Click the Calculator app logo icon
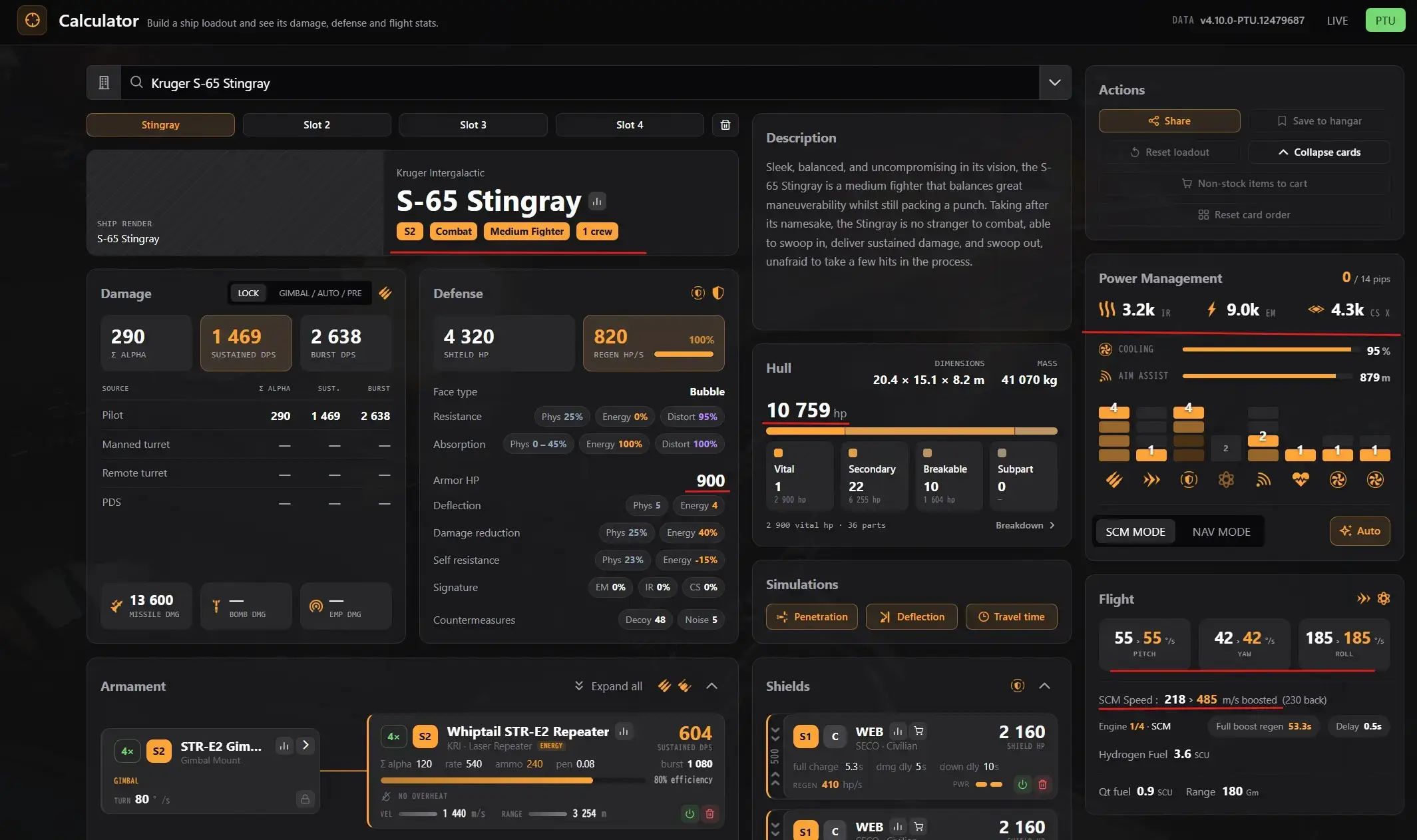The image size is (1417, 840). click(x=32, y=21)
